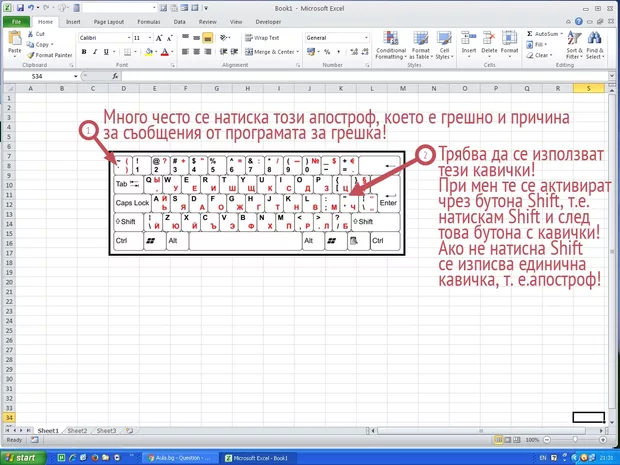Open the File tab
Viewport: 620px width, 465px height.
click(x=16, y=22)
